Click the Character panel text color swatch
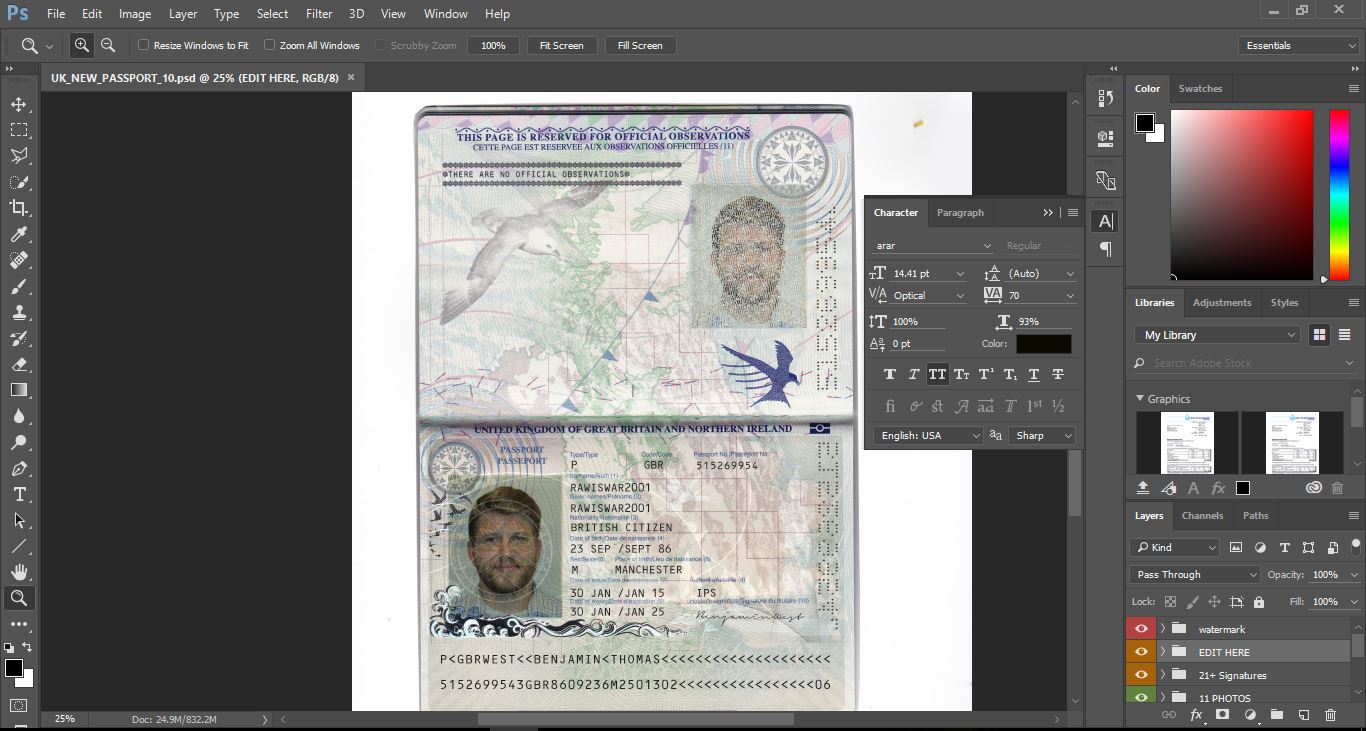Image resolution: width=1366 pixels, height=731 pixels. tap(1043, 343)
